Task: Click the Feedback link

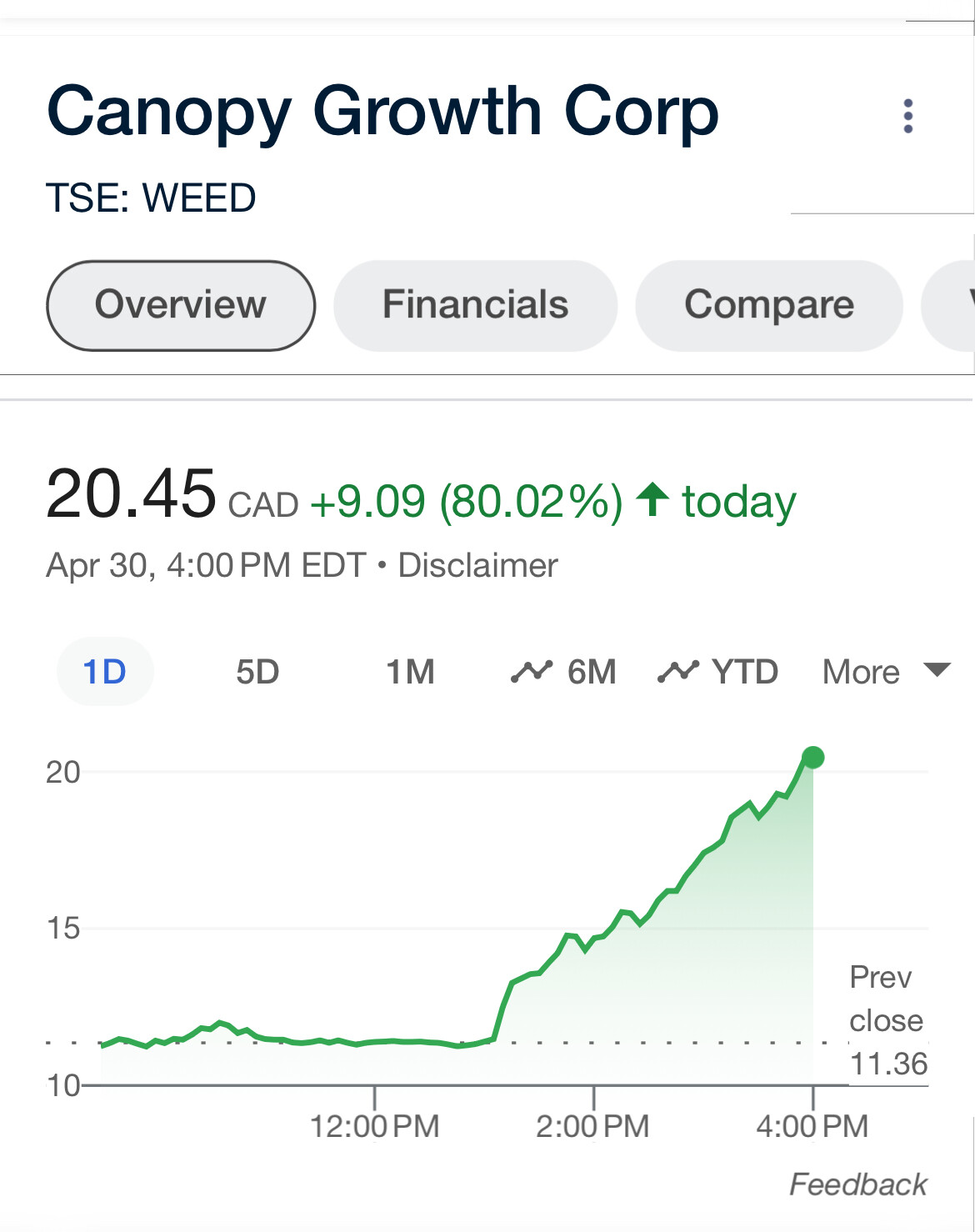Action: point(857,1184)
